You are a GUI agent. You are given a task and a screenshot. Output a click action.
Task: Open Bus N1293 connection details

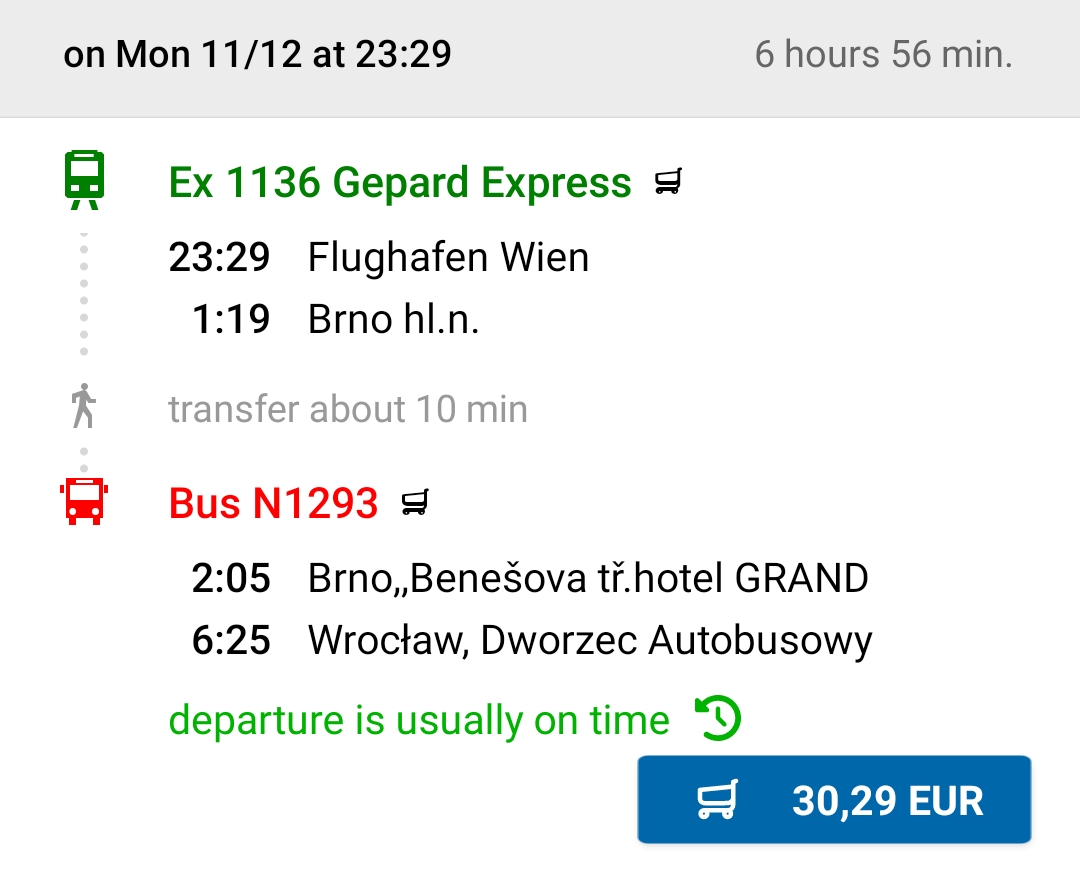tap(273, 503)
